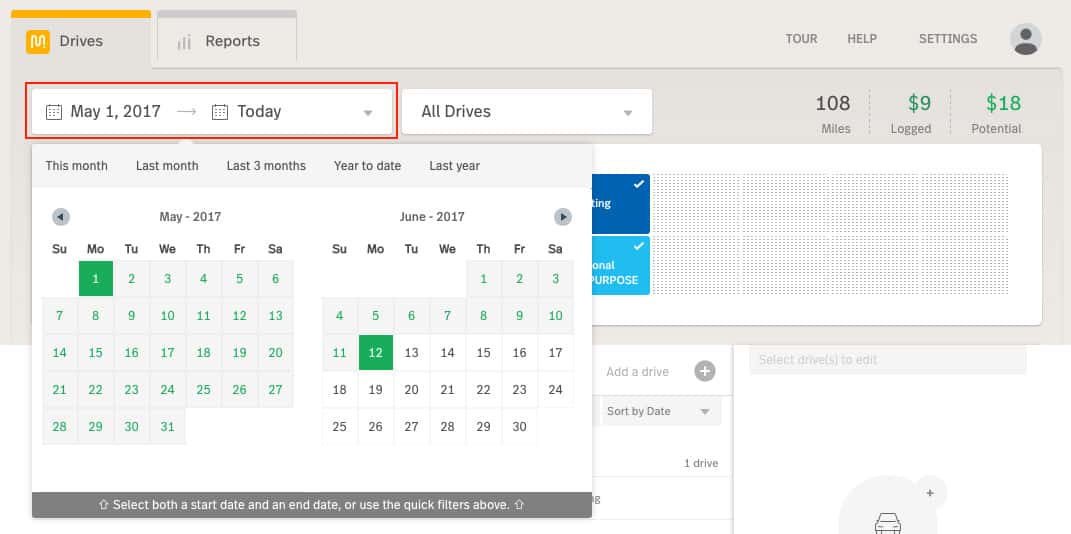The height and width of the screenshot is (534, 1071).
Task: Select June 7 in the calendar
Action: click(447, 316)
